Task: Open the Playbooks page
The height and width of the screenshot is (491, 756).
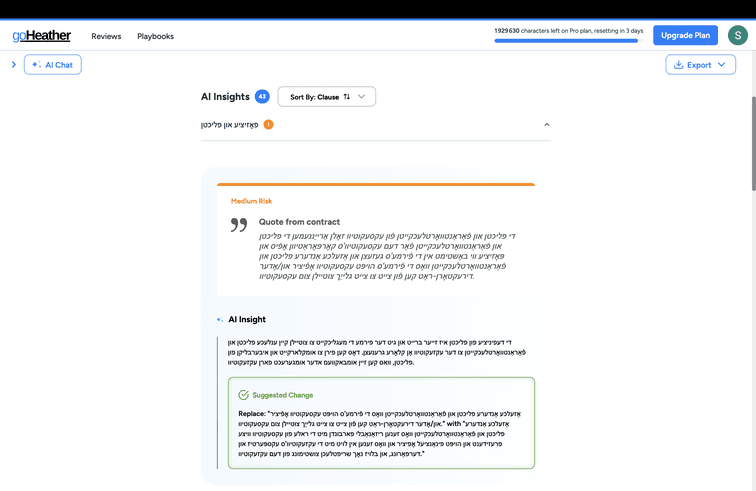Action: (155, 36)
